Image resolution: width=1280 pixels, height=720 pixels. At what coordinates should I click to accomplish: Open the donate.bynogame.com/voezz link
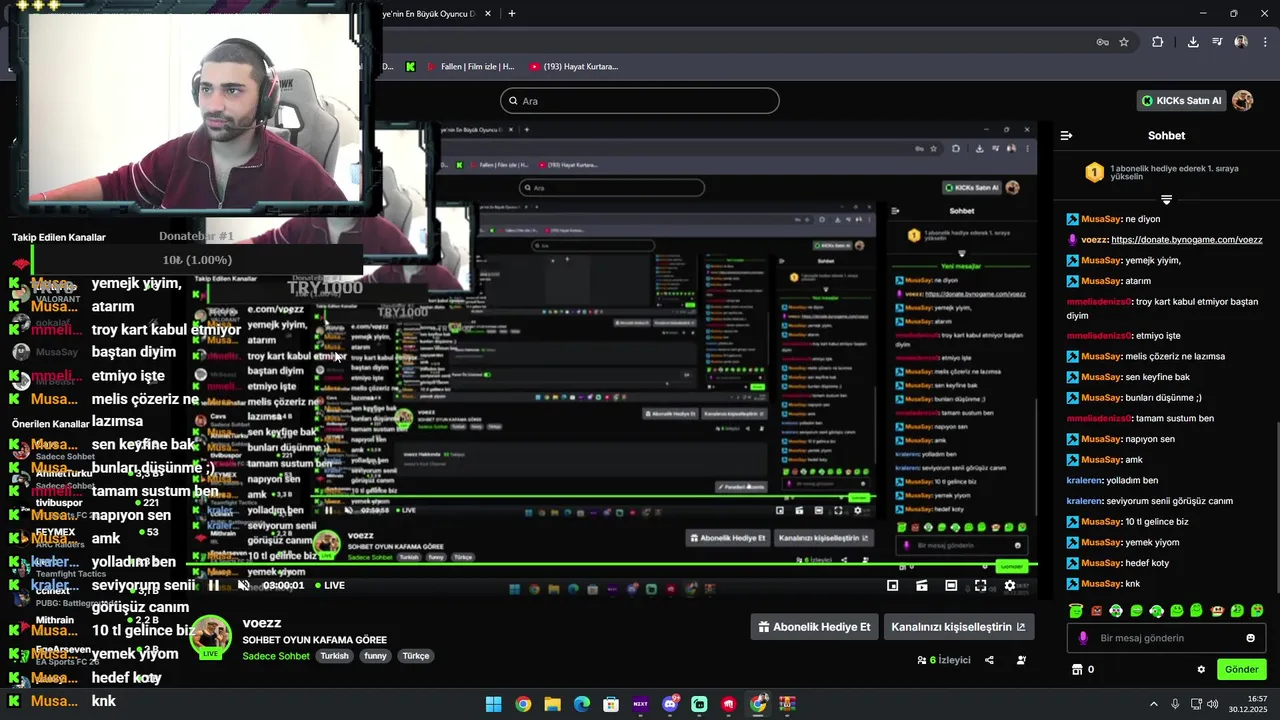[x=1187, y=240]
